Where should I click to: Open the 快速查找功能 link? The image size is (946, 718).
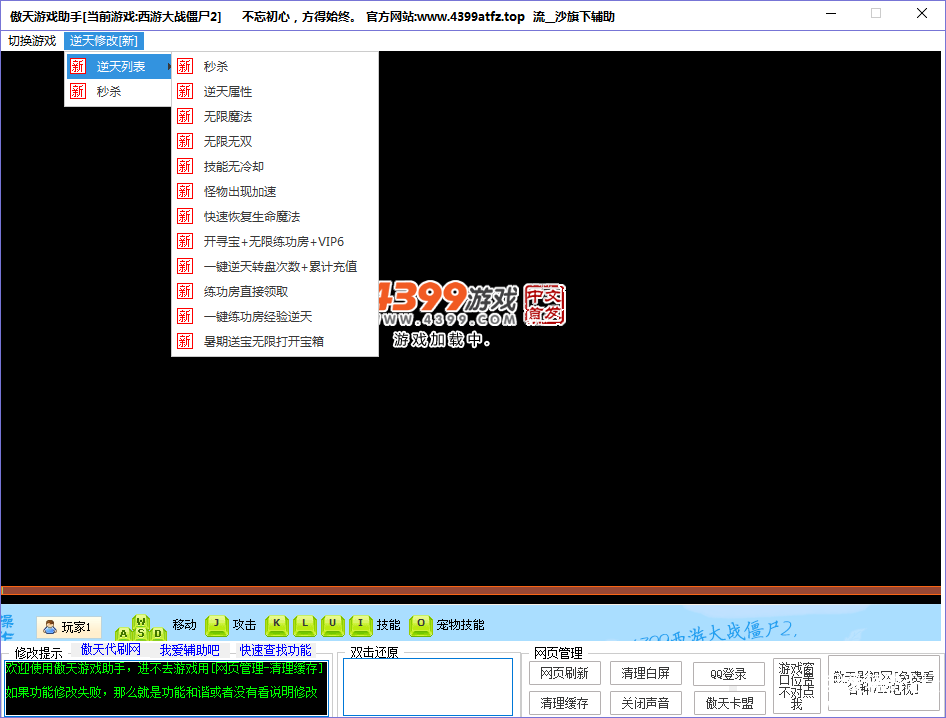(x=276, y=650)
